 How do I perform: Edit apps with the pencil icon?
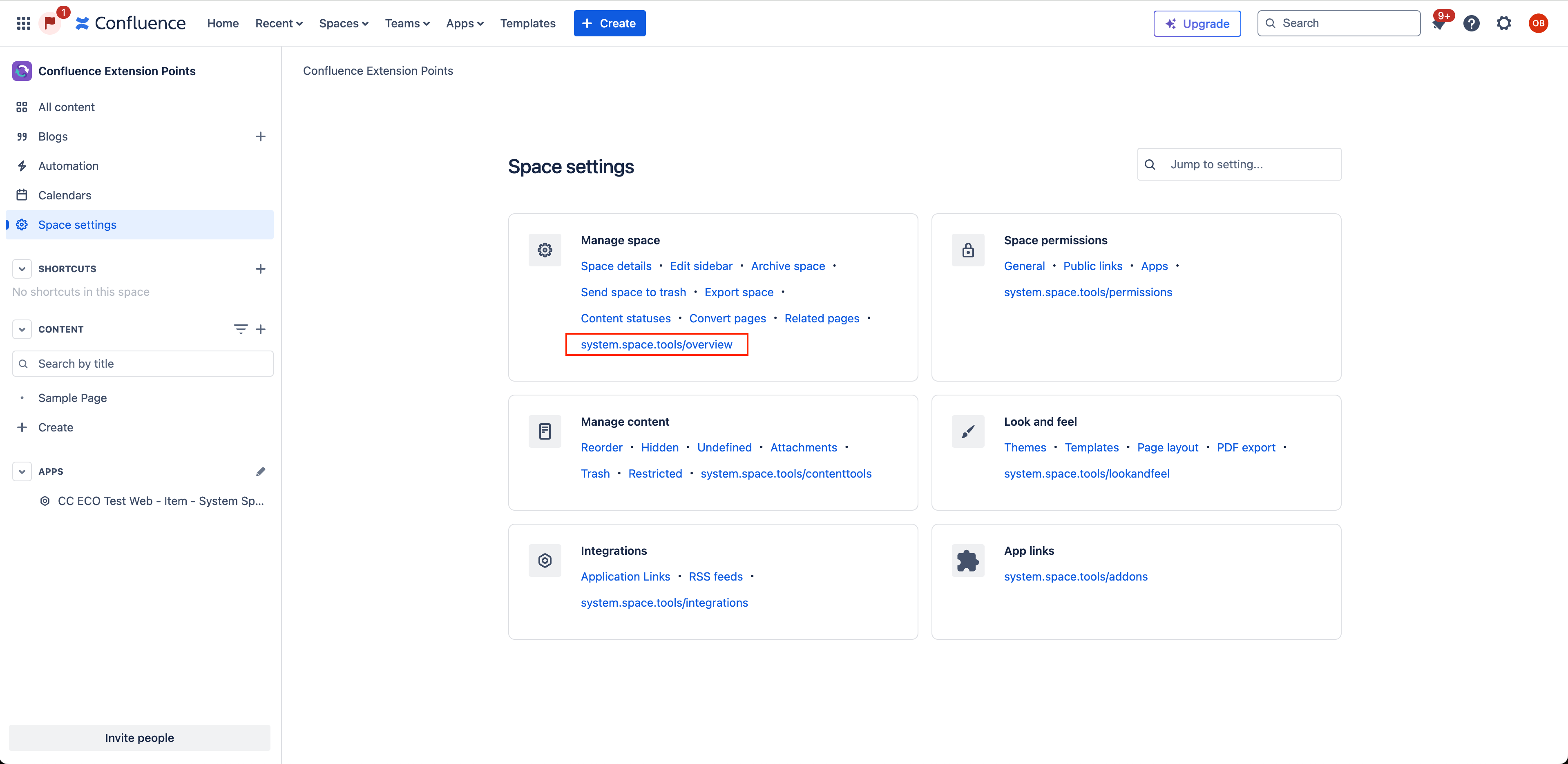(x=261, y=471)
